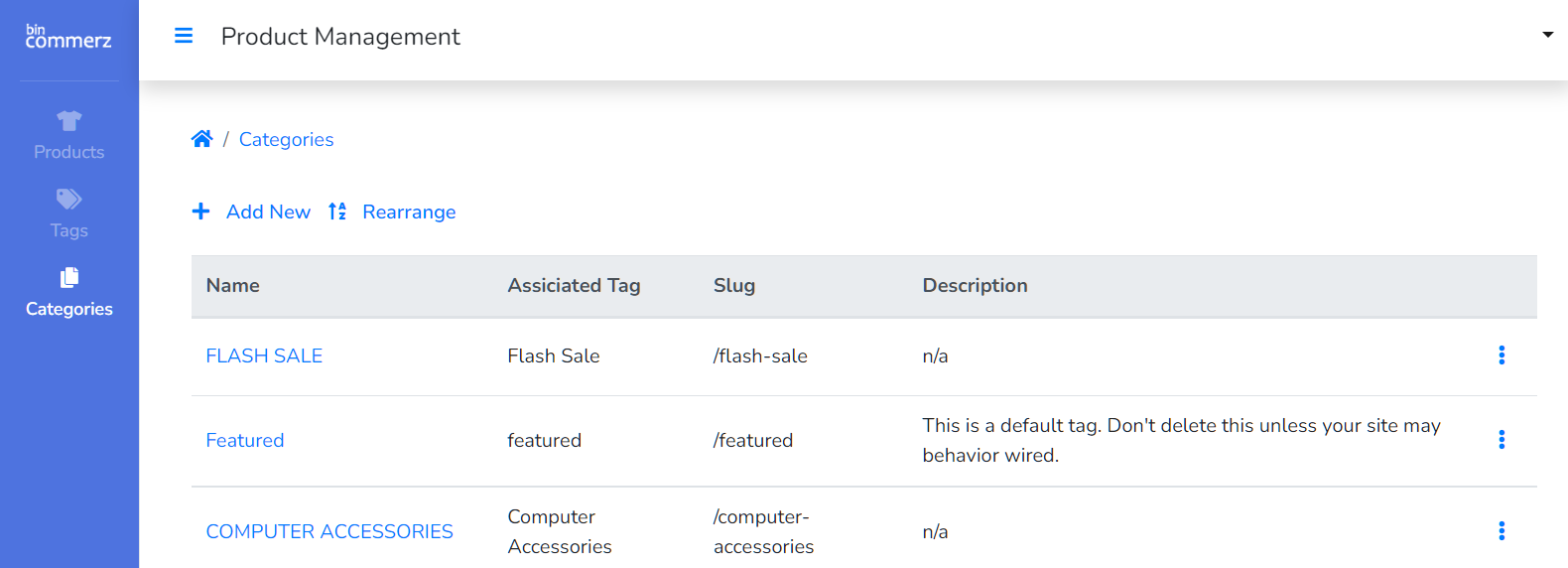
Task: Click the bin commerz logo
Action: coord(68,37)
